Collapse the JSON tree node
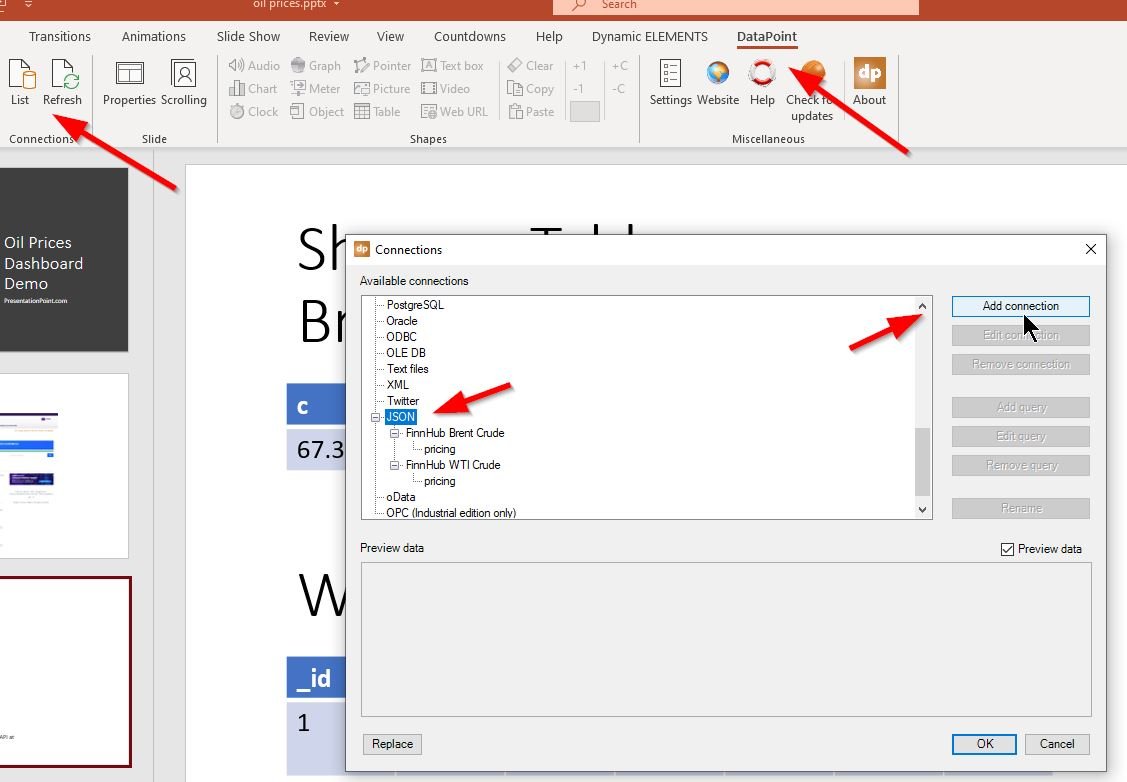The image size is (1127, 782). tap(376, 417)
